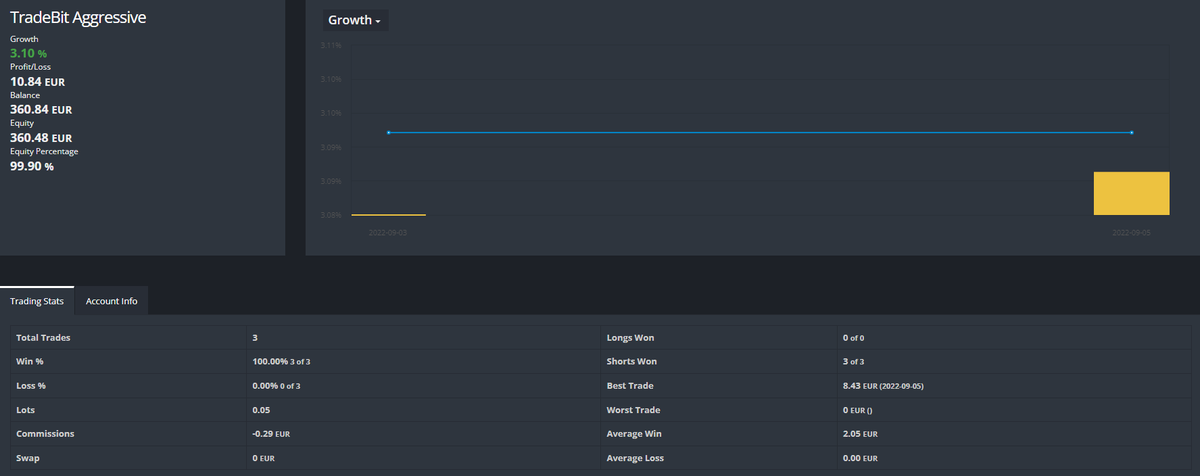Screen dimensions: 1200x476
Task: Click the right data point on the blue line
Action: pyautogui.click(x=1131, y=132)
